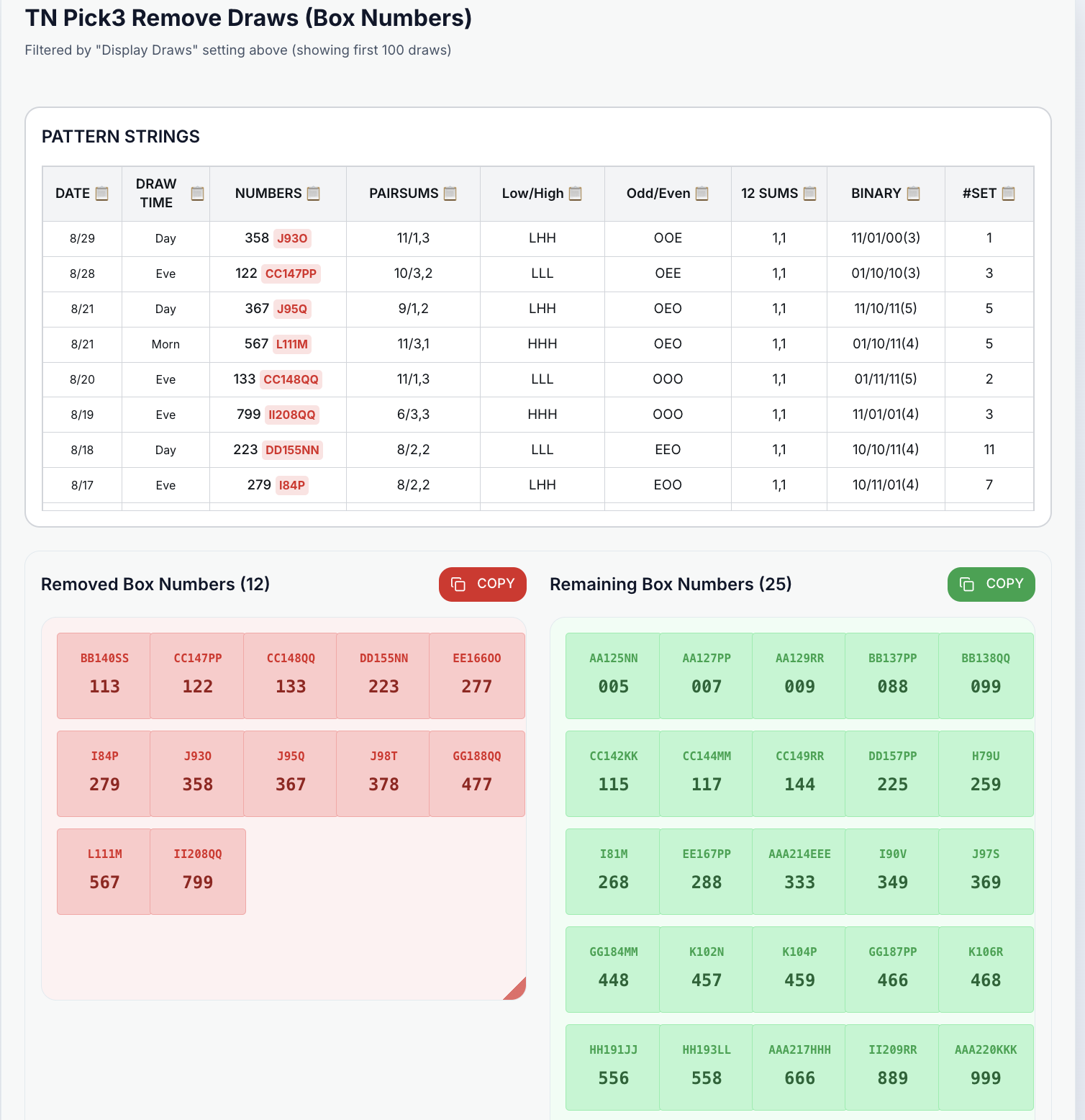Click the removed 378 card J98T
This screenshot has width=1085, height=1120.
383,774
